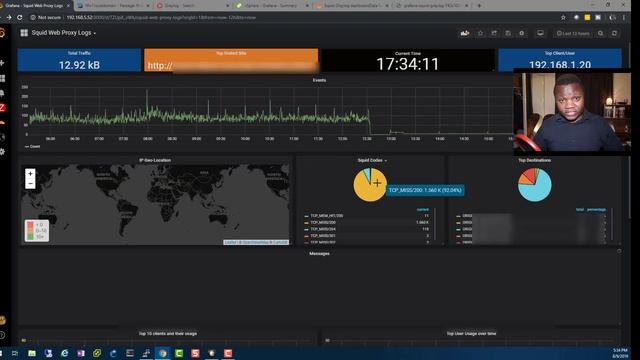
Task: Click the dashboards grid icon beside the title
Action: point(24,33)
